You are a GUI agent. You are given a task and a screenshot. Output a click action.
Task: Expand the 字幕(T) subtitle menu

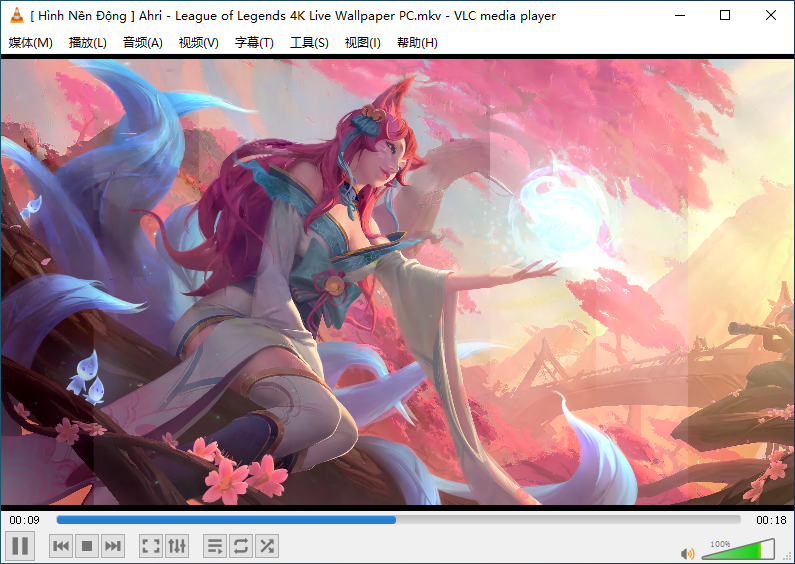click(x=254, y=43)
